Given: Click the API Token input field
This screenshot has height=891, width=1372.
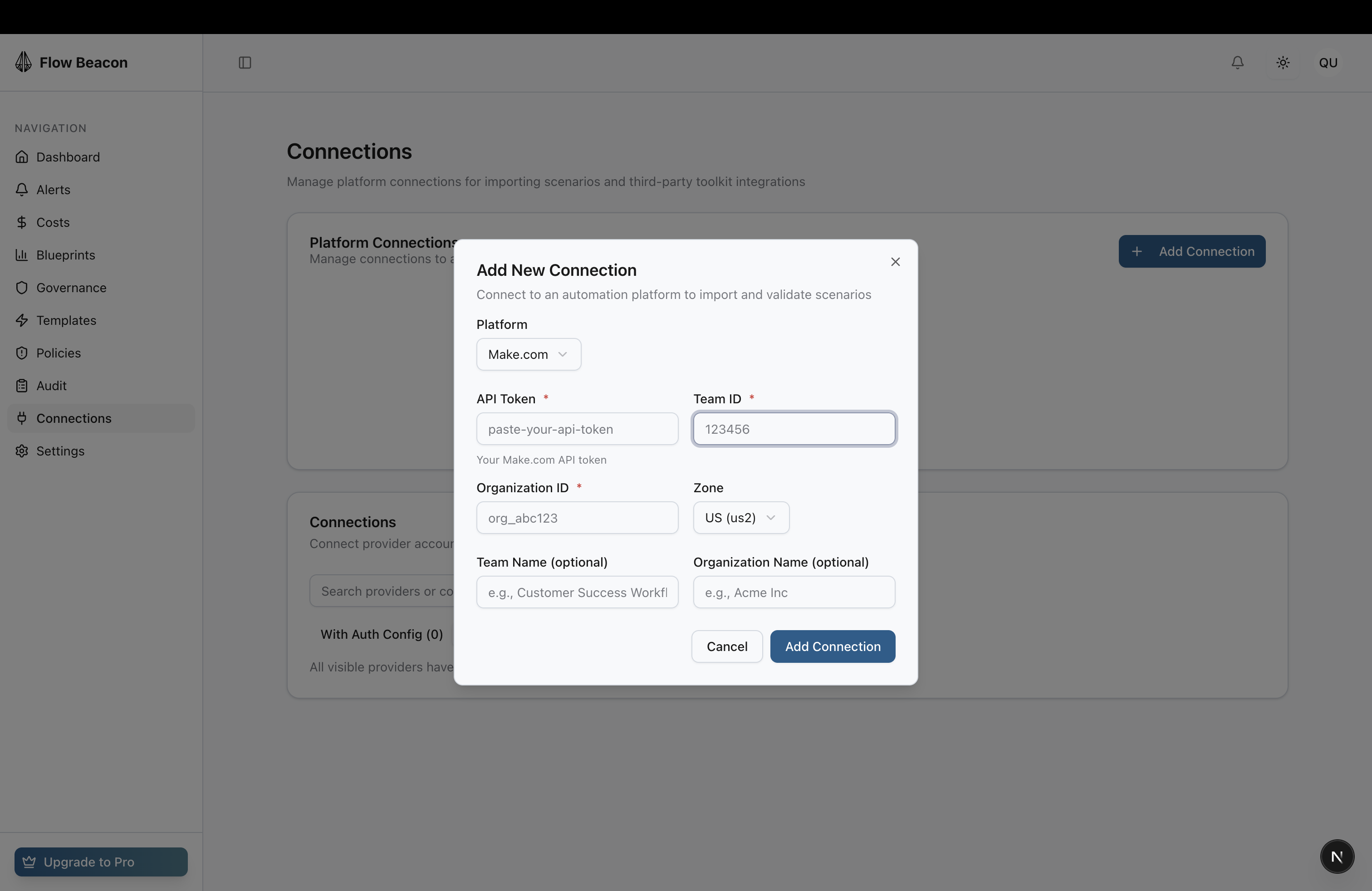Looking at the screenshot, I should (577, 429).
